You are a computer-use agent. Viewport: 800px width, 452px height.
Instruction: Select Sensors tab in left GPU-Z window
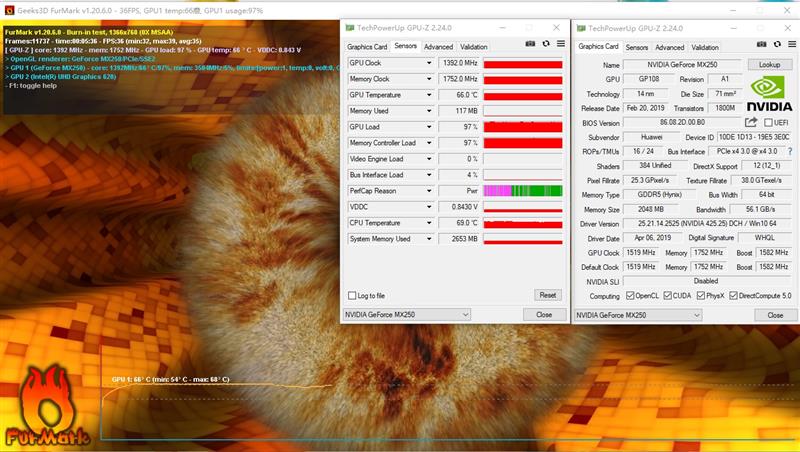click(x=406, y=46)
